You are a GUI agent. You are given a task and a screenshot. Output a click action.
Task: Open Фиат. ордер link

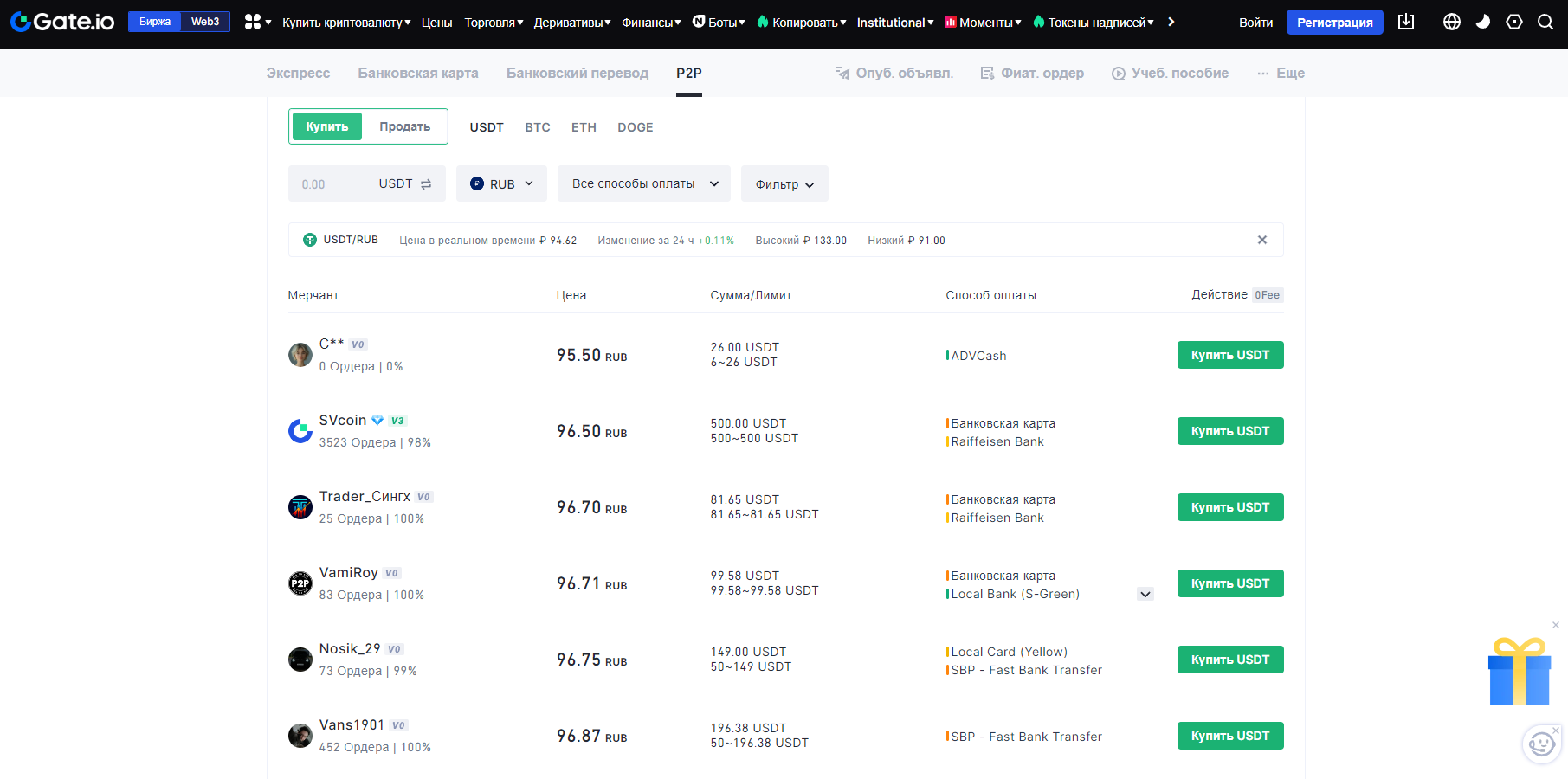[x=1032, y=73]
